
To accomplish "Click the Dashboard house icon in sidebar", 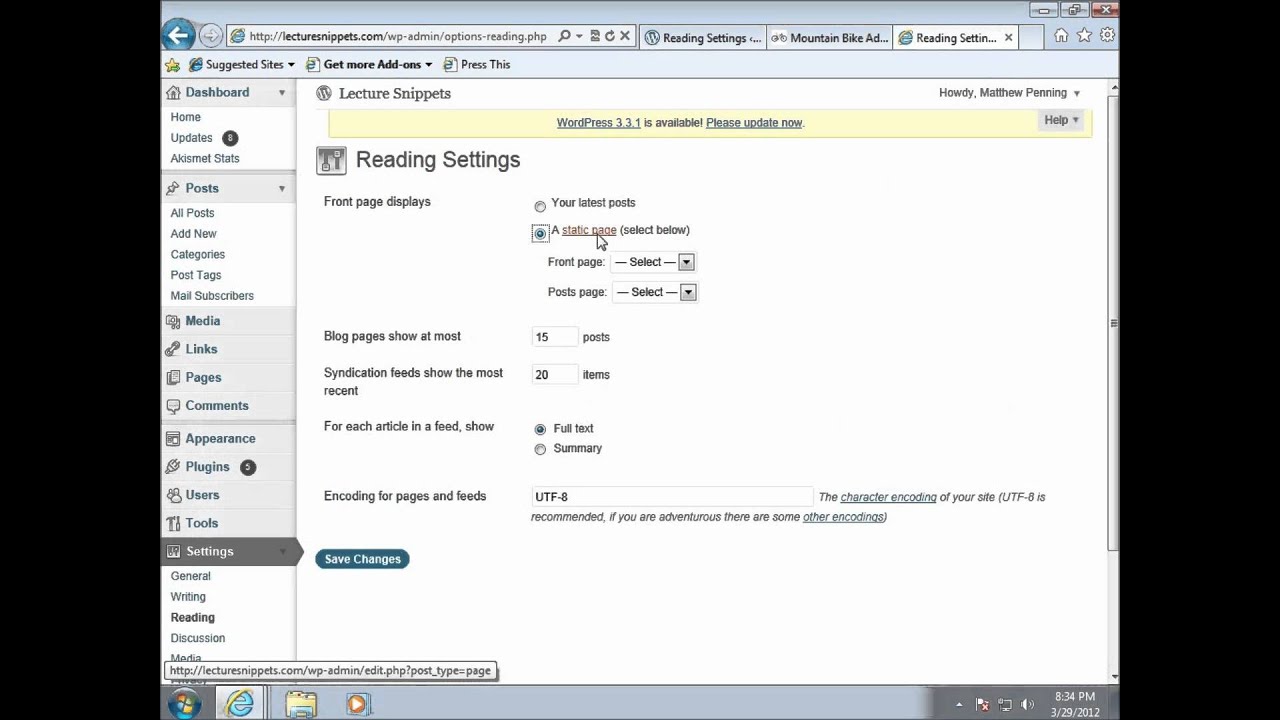I will tap(173, 92).
